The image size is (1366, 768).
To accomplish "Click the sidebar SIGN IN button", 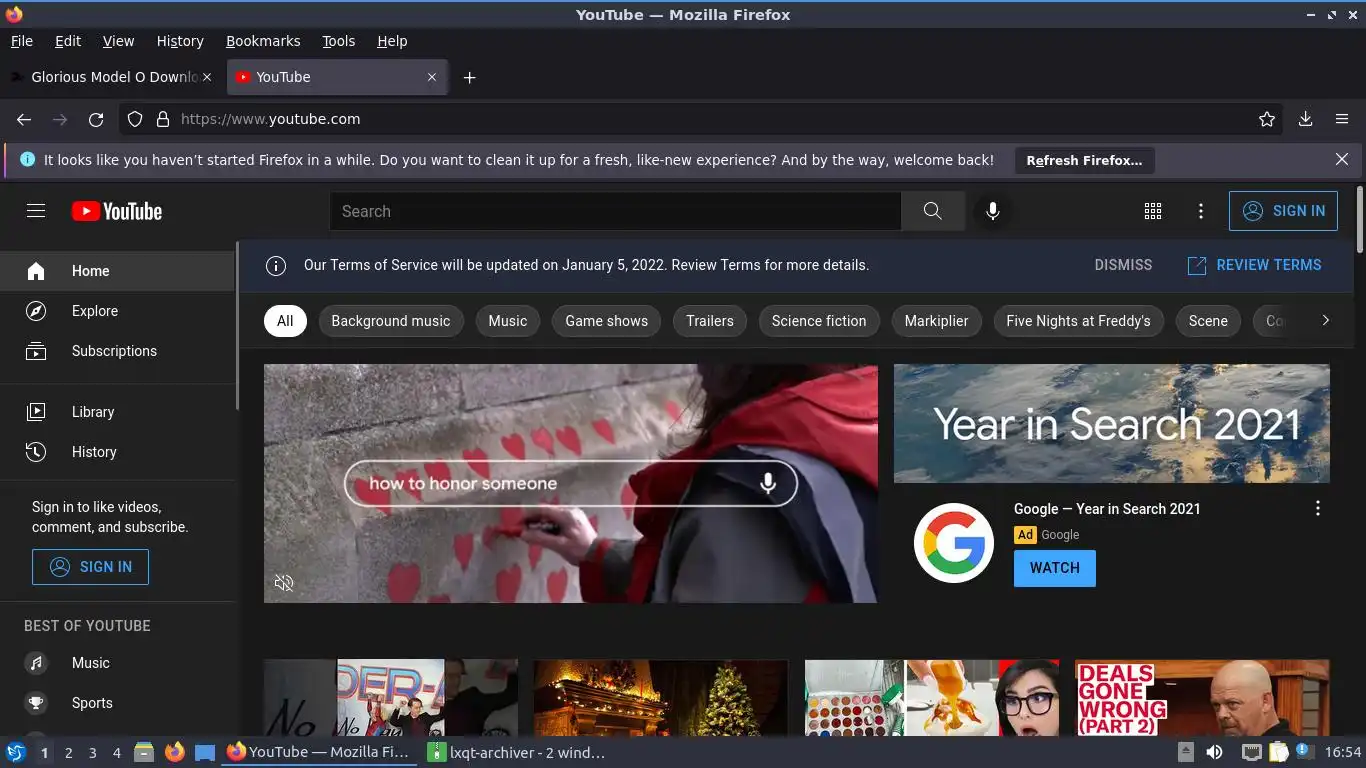I will (90, 567).
